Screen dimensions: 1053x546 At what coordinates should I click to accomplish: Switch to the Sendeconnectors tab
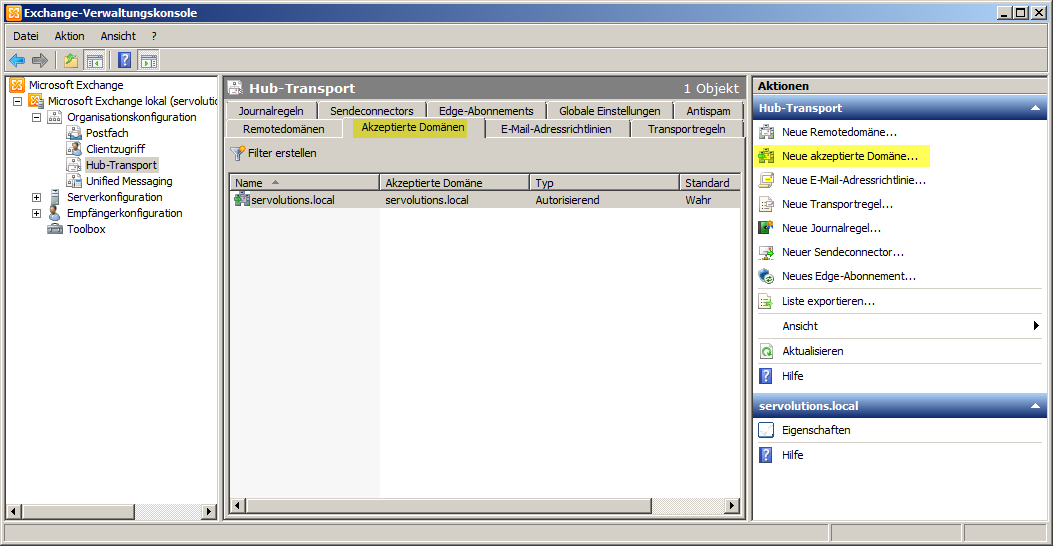click(371, 111)
